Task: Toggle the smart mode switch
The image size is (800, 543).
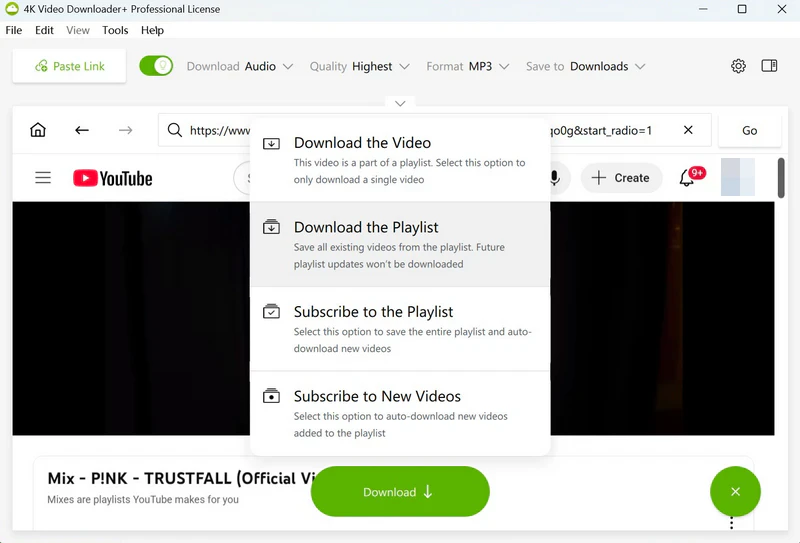Action: click(x=156, y=66)
